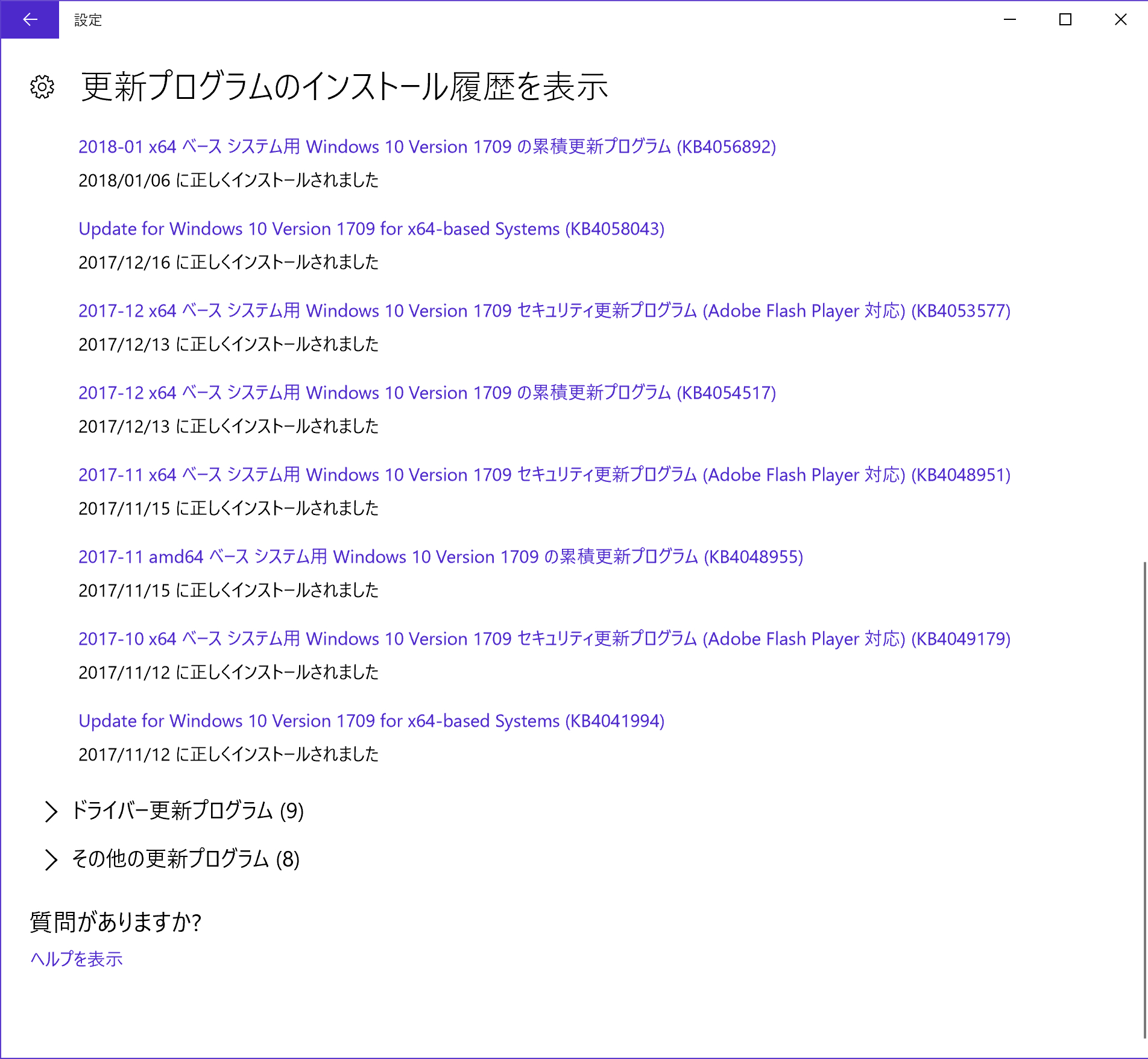Viewport: 1148px width, 1059px height.
Task: Select the 2017/11/15 status under KB4048951
Action: pyautogui.click(x=229, y=508)
